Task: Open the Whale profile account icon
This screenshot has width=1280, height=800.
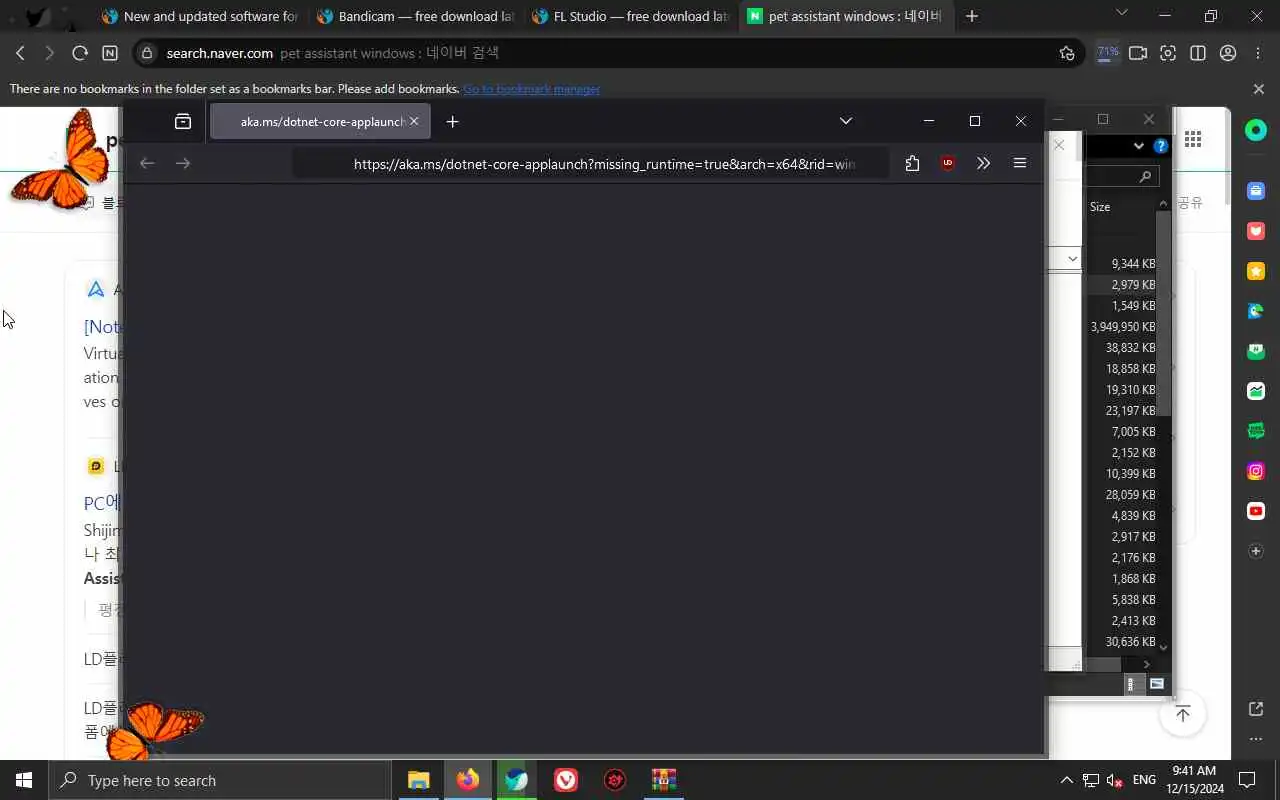Action: tap(1228, 53)
